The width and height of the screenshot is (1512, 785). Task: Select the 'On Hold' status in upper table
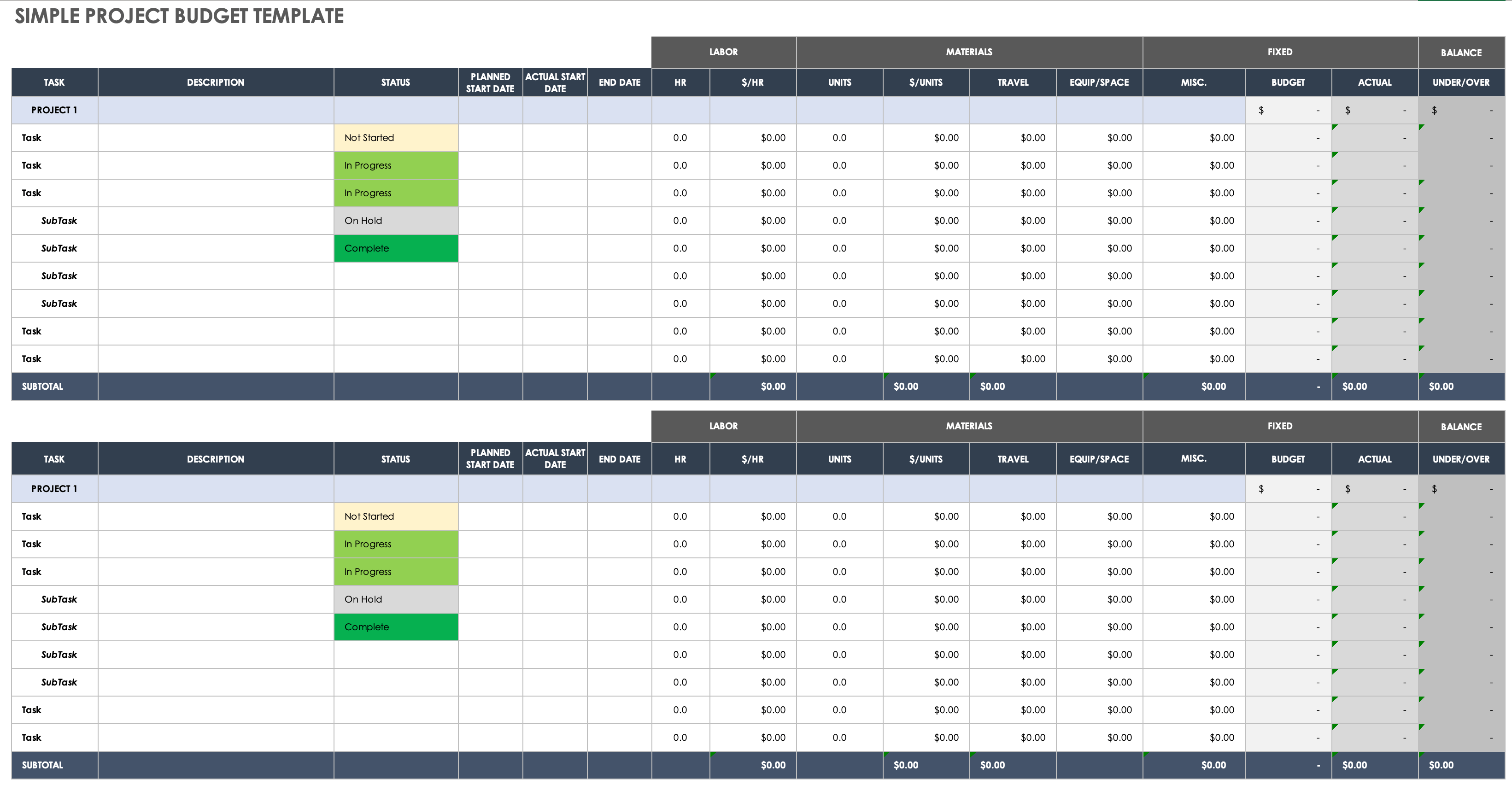pyautogui.click(x=396, y=221)
